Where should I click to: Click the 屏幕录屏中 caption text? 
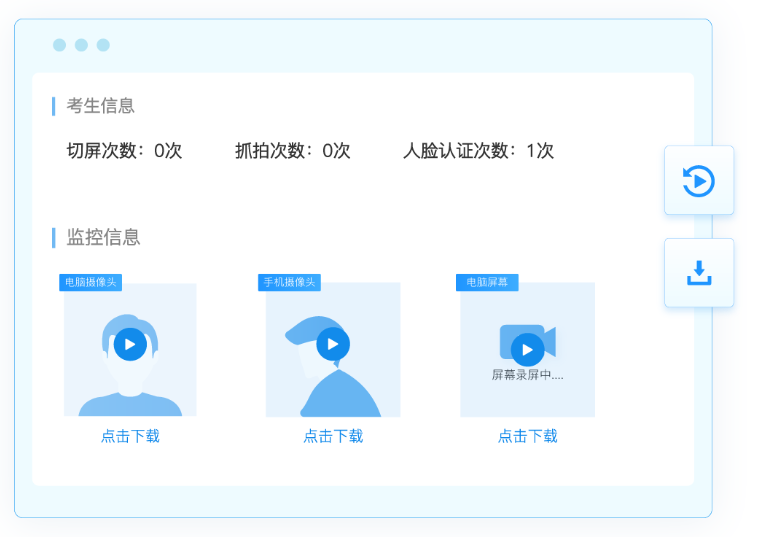tap(527, 376)
